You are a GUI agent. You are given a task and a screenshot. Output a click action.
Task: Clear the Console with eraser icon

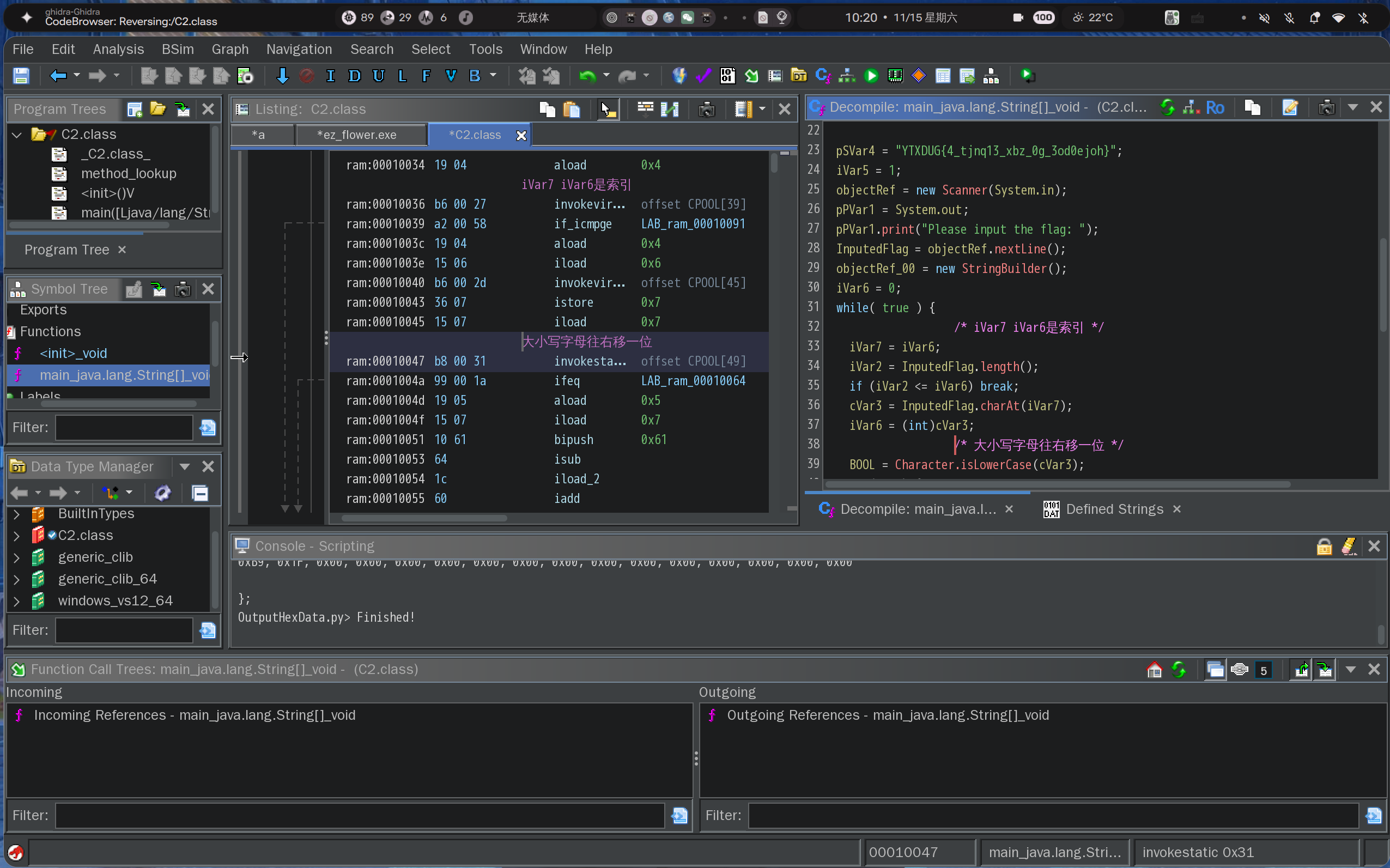click(1349, 546)
